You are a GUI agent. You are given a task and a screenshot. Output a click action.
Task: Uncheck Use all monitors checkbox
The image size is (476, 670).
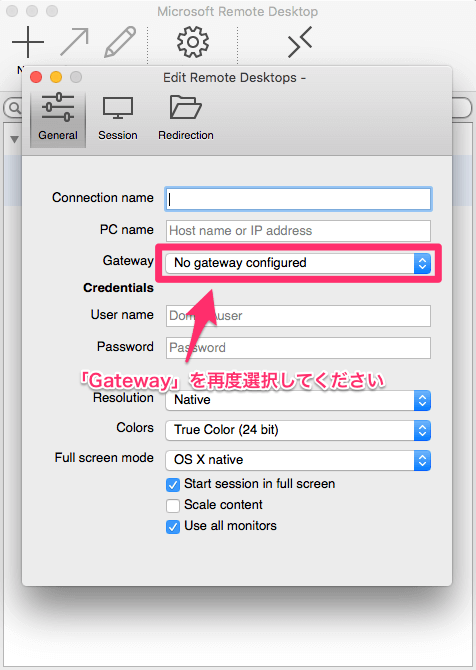coord(173,527)
